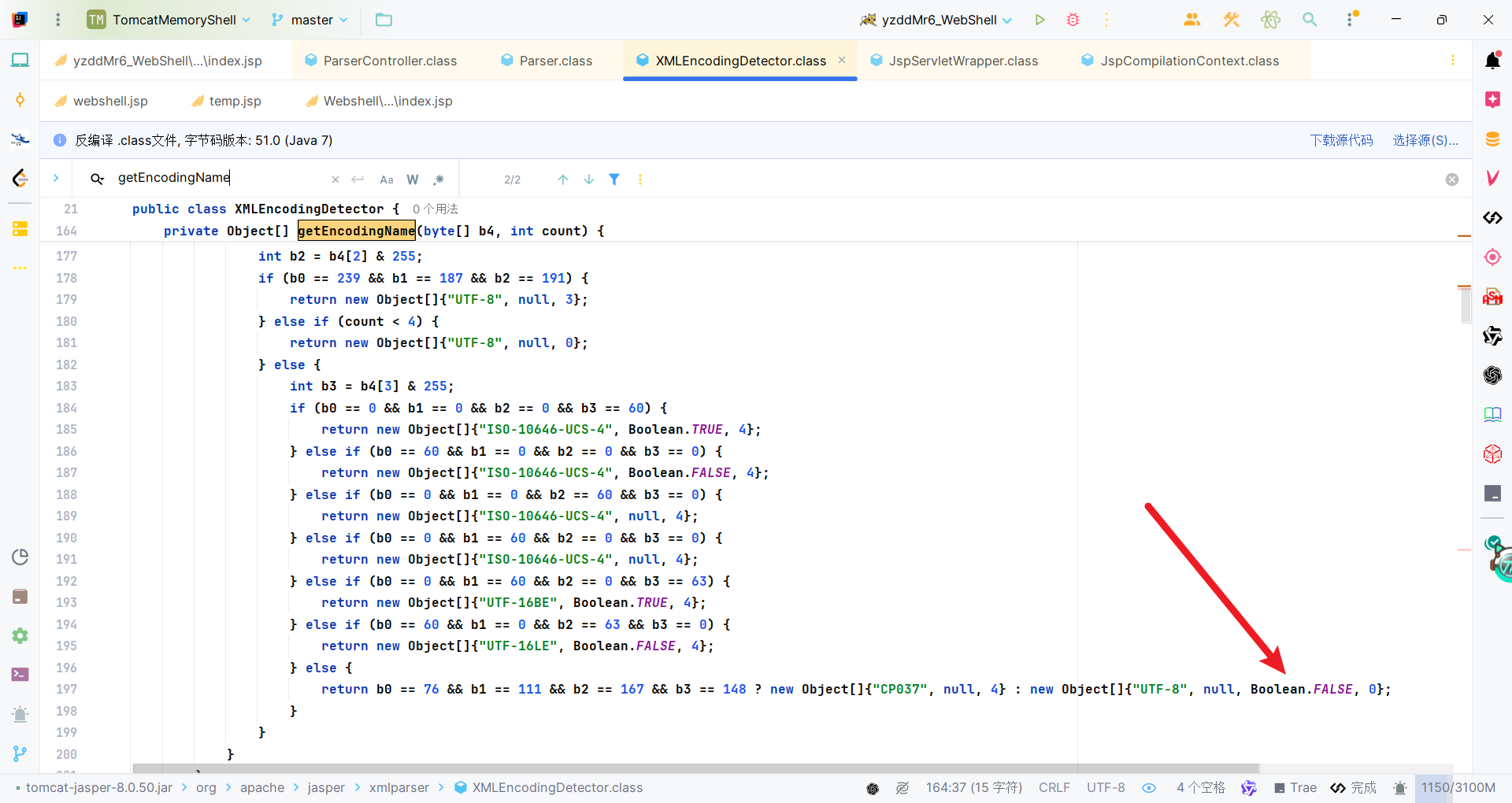1512x803 pixels.
Task: Open Webshell index.jsp tab
Action: pos(379,101)
